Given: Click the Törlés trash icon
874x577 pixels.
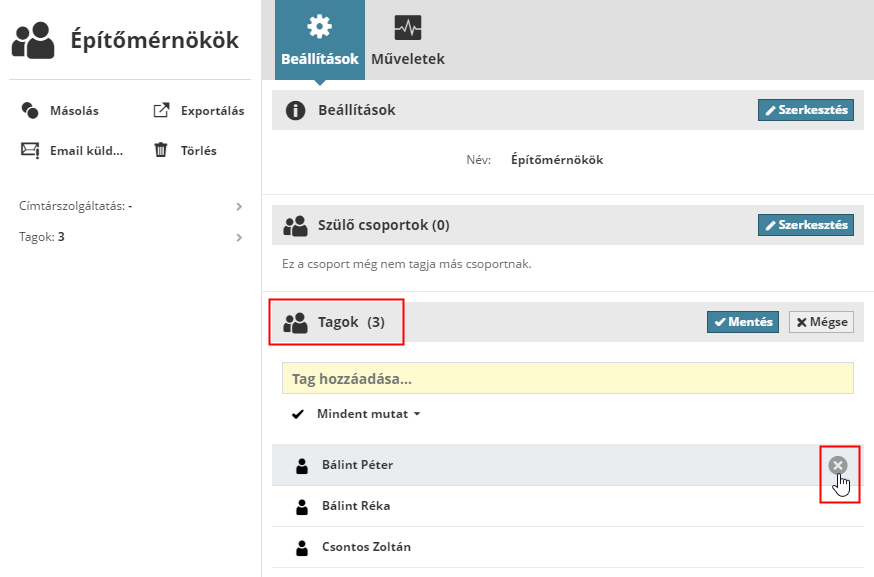Looking at the screenshot, I should coord(161,151).
